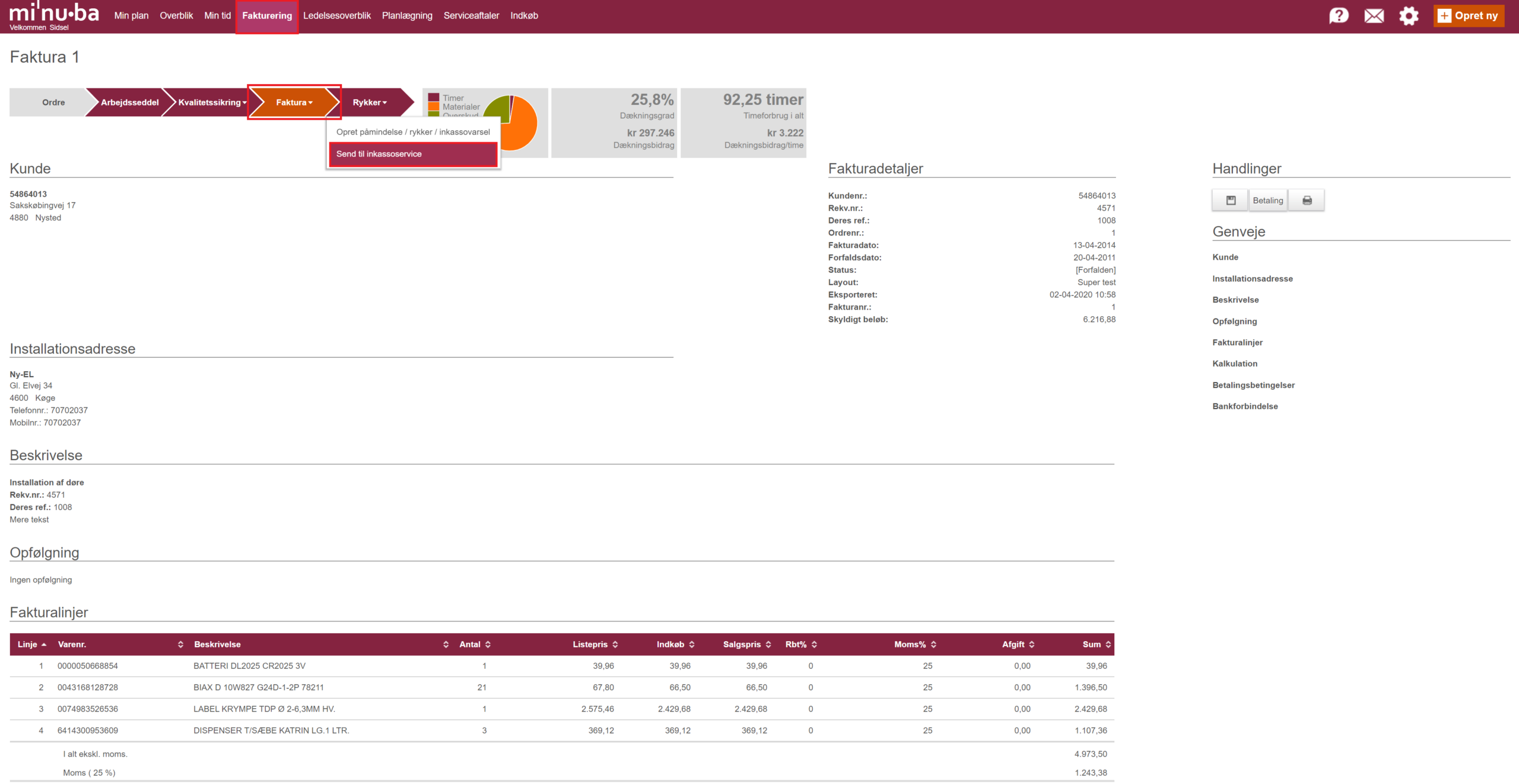Sort table by Afgift column
This screenshot has width=1519, height=784.
point(1018,644)
